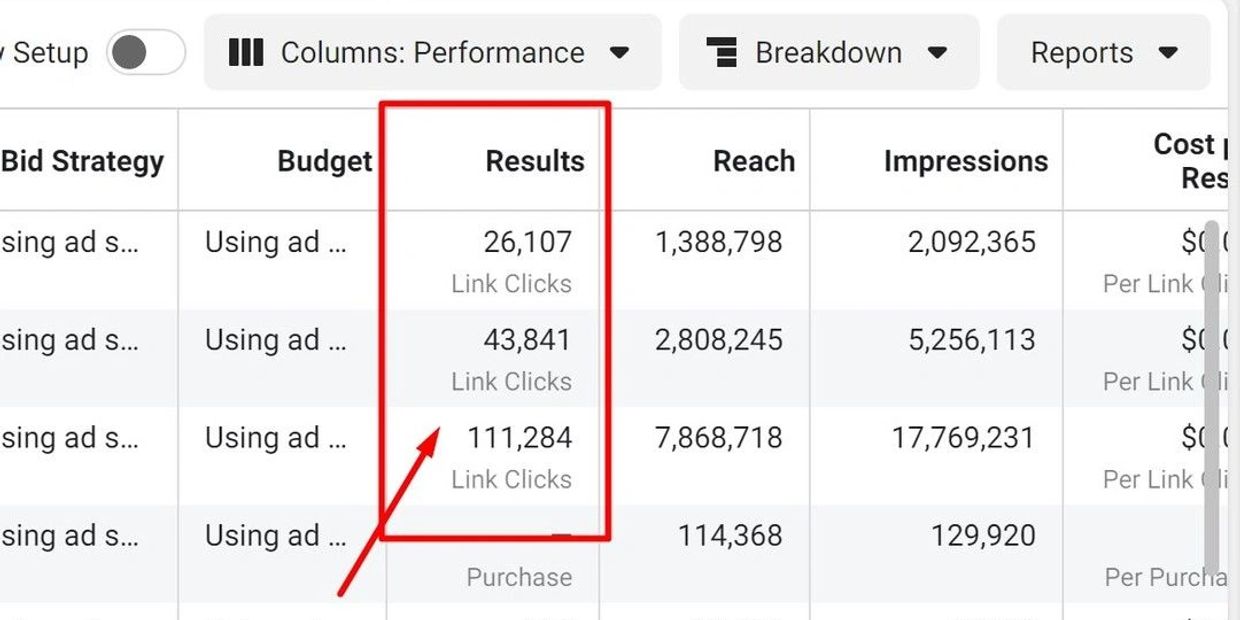
Task: Click the 1,388,798 reach value
Action: click(719, 242)
